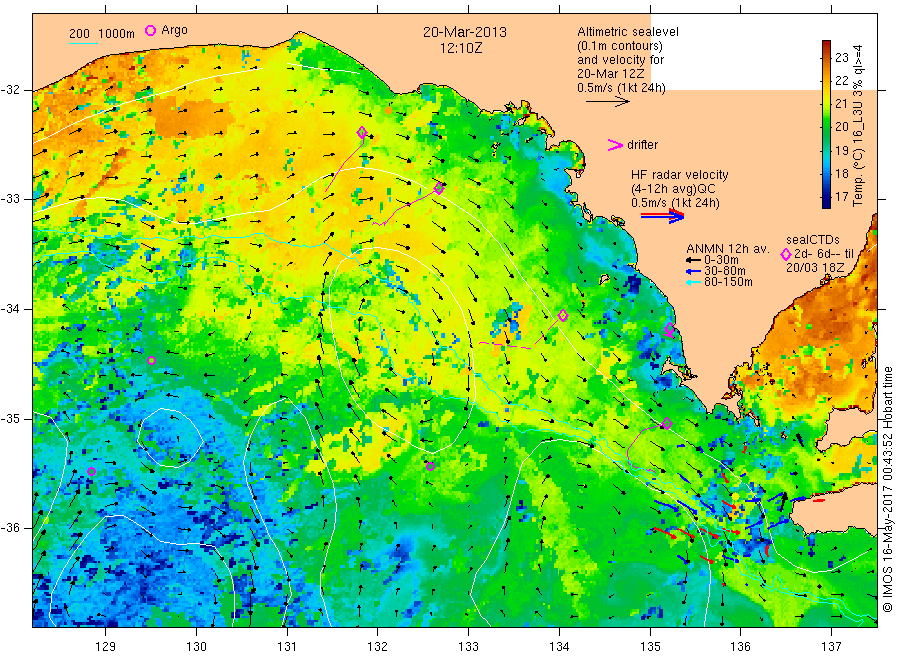Click the '131' longitude axis label

point(287,647)
